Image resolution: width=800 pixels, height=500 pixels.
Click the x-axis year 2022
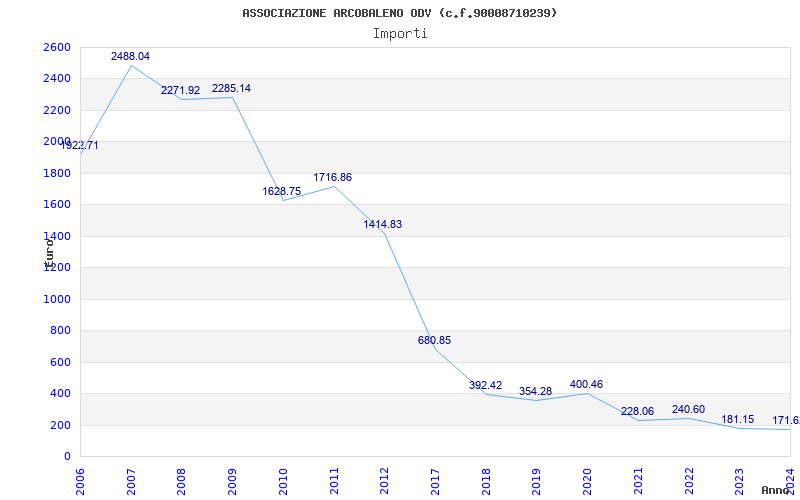pyautogui.click(x=689, y=482)
